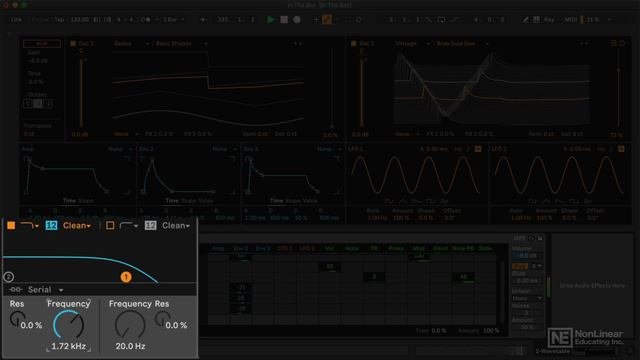This screenshot has height=360, width=640.
Task: Open Osc 1 effect None dropdown
Action: coord(126,134)
